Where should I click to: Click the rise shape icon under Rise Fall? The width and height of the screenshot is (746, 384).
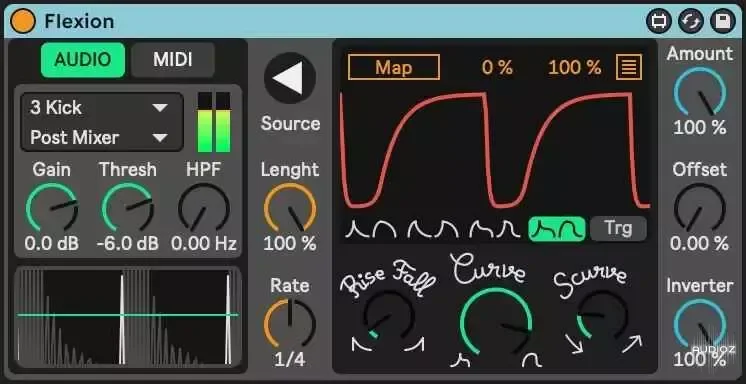click(414, 344)
